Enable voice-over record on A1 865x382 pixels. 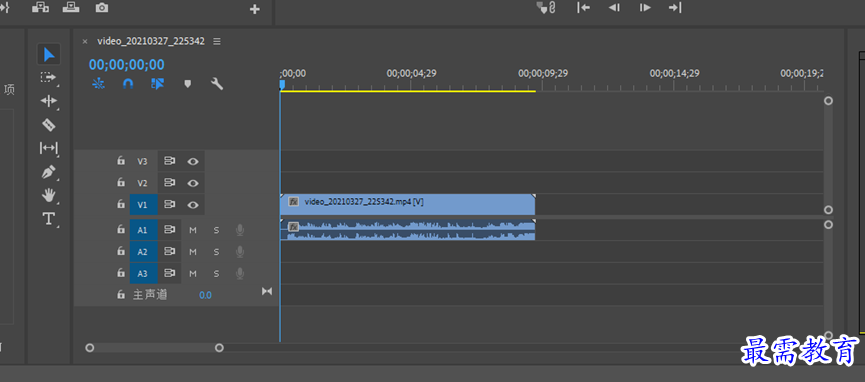tap(240, 230)
